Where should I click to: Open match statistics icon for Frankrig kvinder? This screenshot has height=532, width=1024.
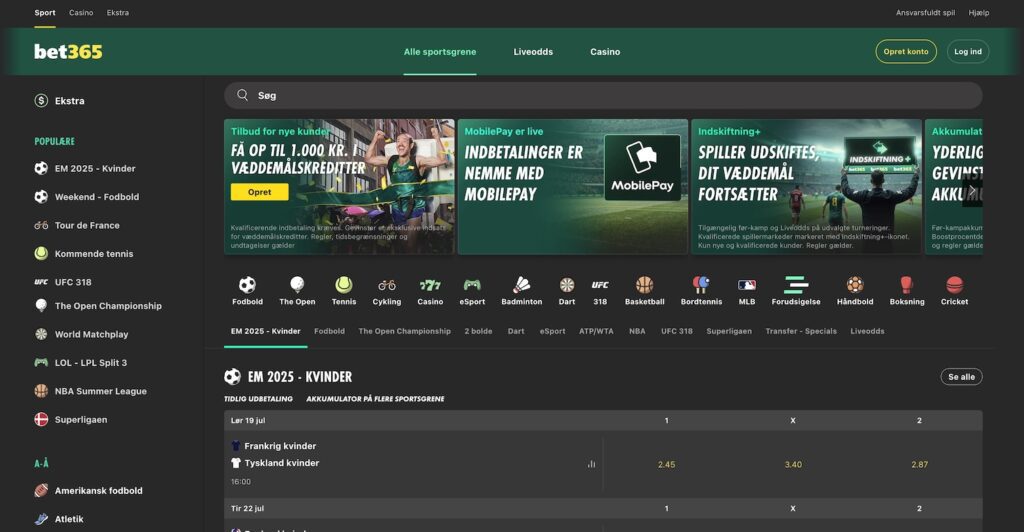[x=591, y=464]
